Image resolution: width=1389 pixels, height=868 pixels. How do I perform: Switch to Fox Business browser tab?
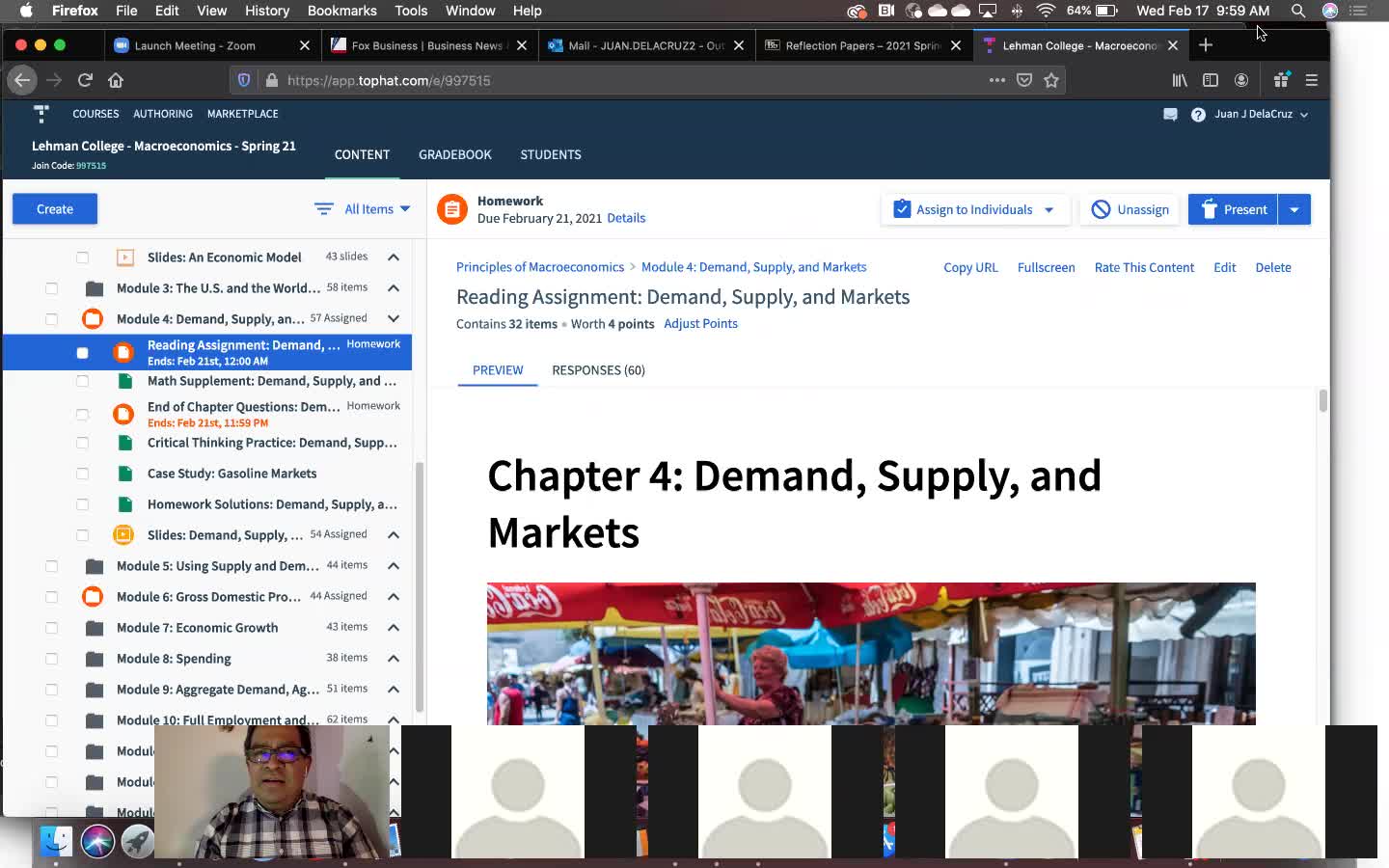click(x=429, y=45)
